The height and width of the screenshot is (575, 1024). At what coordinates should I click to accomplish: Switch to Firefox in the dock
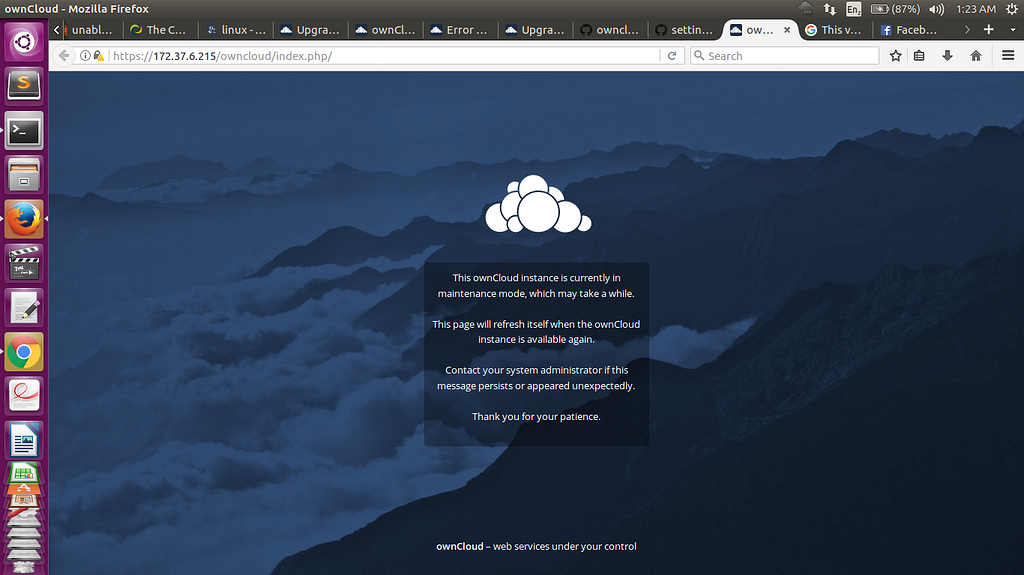click(x=24, y=219)
